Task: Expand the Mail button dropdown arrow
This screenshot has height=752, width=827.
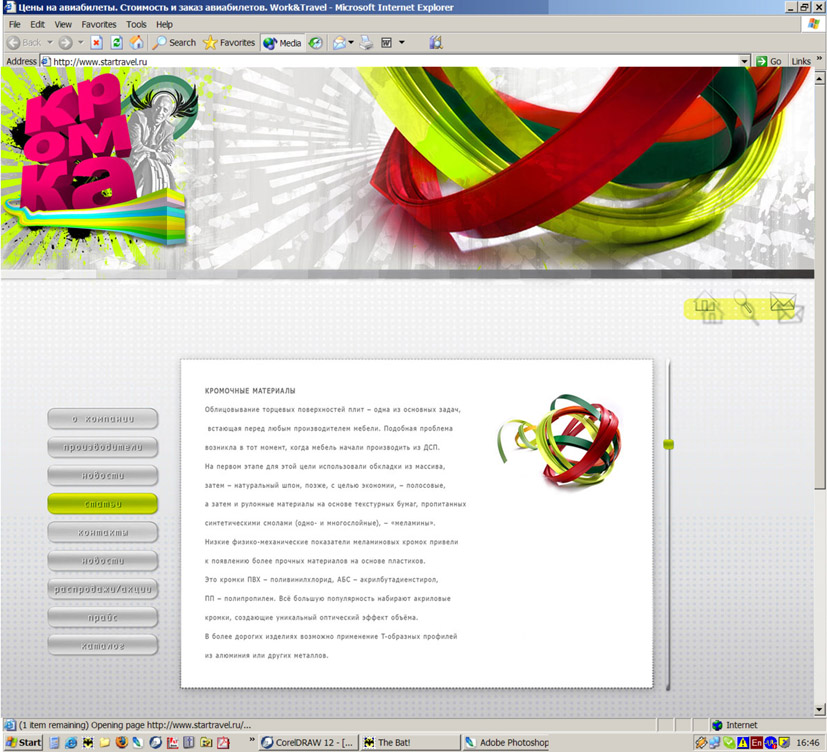Action: tap(351, 43)
